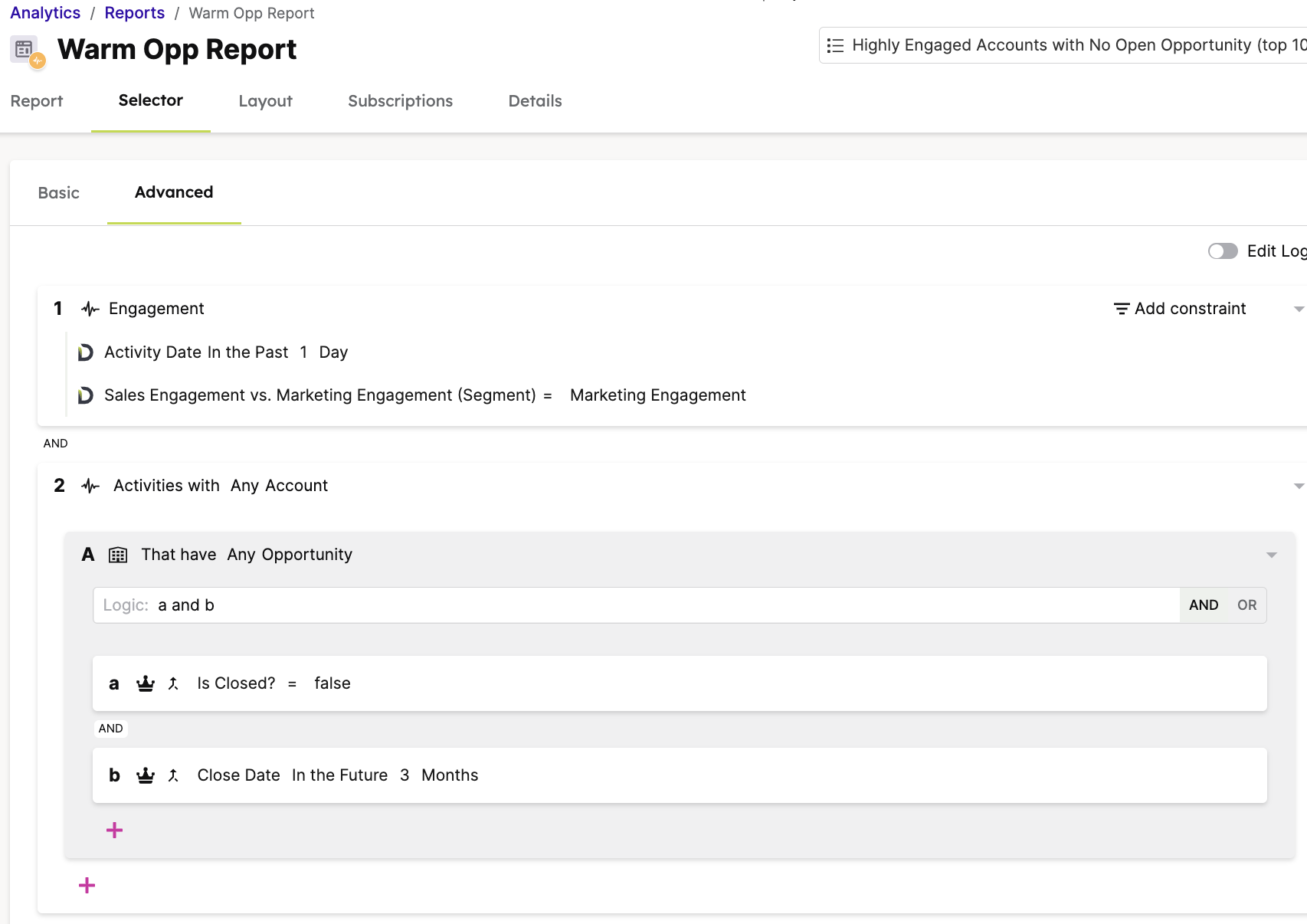Go to Reports breadcrumb link

point(135,13)
